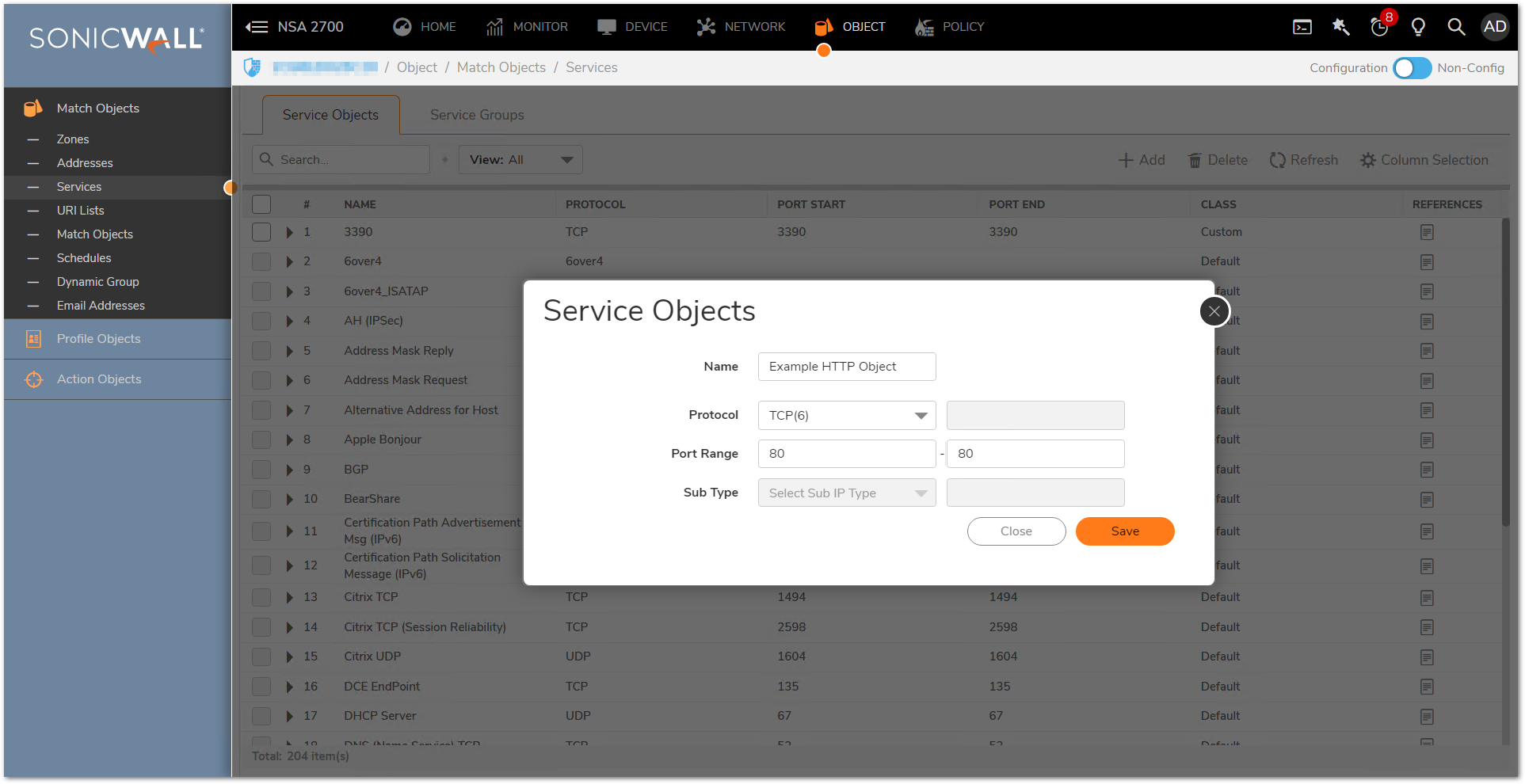Viewport: 1525px width, 784px height.
Task: Click references icon for row 3390
Action: tap(1427, 232)
